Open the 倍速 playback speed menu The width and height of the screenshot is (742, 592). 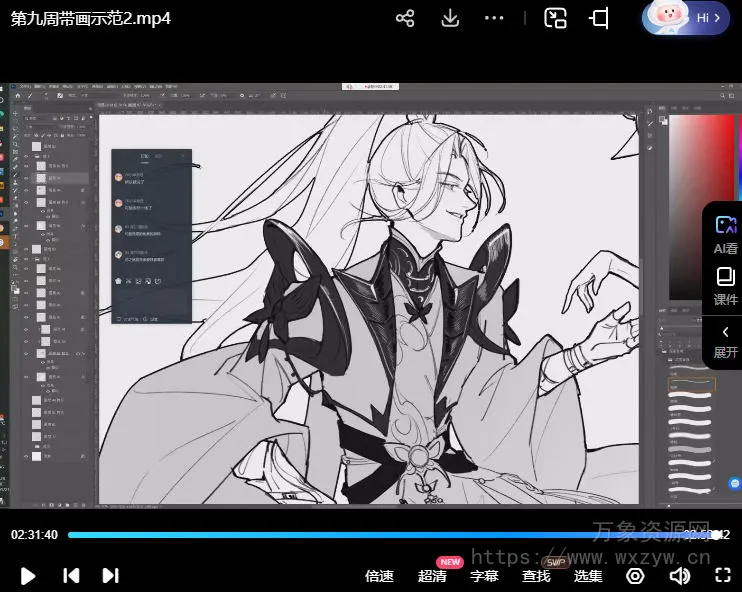pos(379,576)
